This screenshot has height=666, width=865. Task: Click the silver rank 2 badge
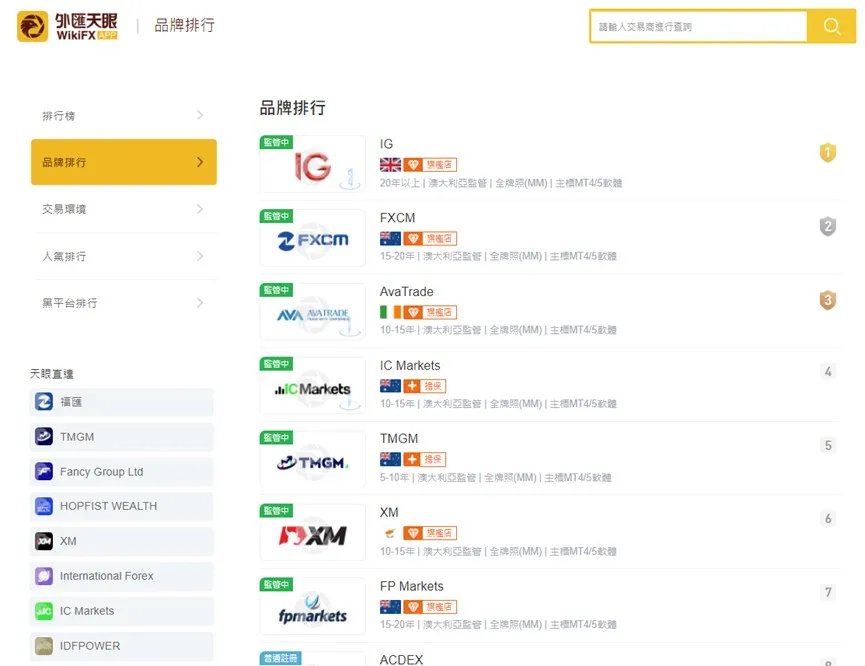point(827,226)
